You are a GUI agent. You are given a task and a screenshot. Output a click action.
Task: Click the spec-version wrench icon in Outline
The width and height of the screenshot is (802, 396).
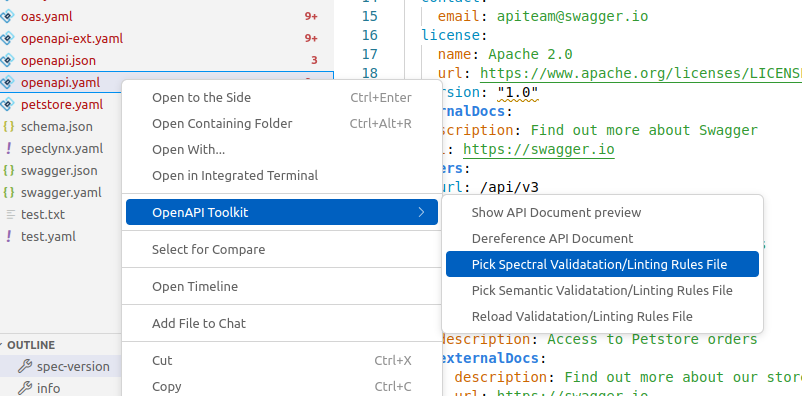pos(25,367)
